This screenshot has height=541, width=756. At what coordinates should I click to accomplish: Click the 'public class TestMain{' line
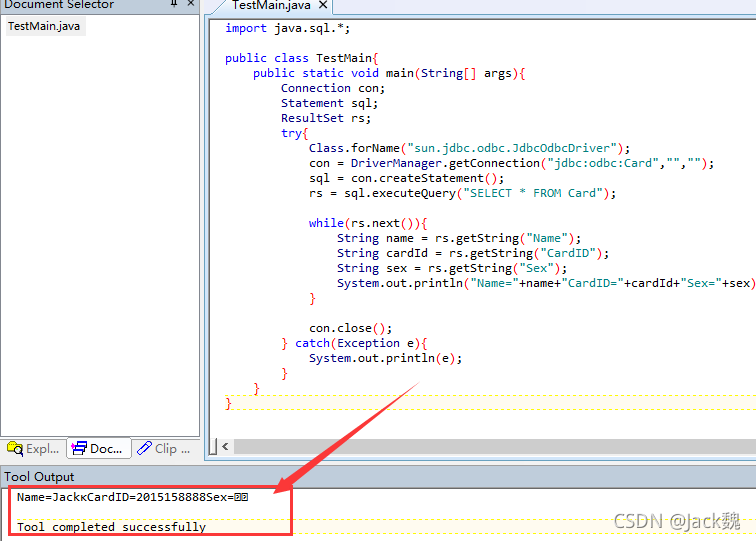302,58
